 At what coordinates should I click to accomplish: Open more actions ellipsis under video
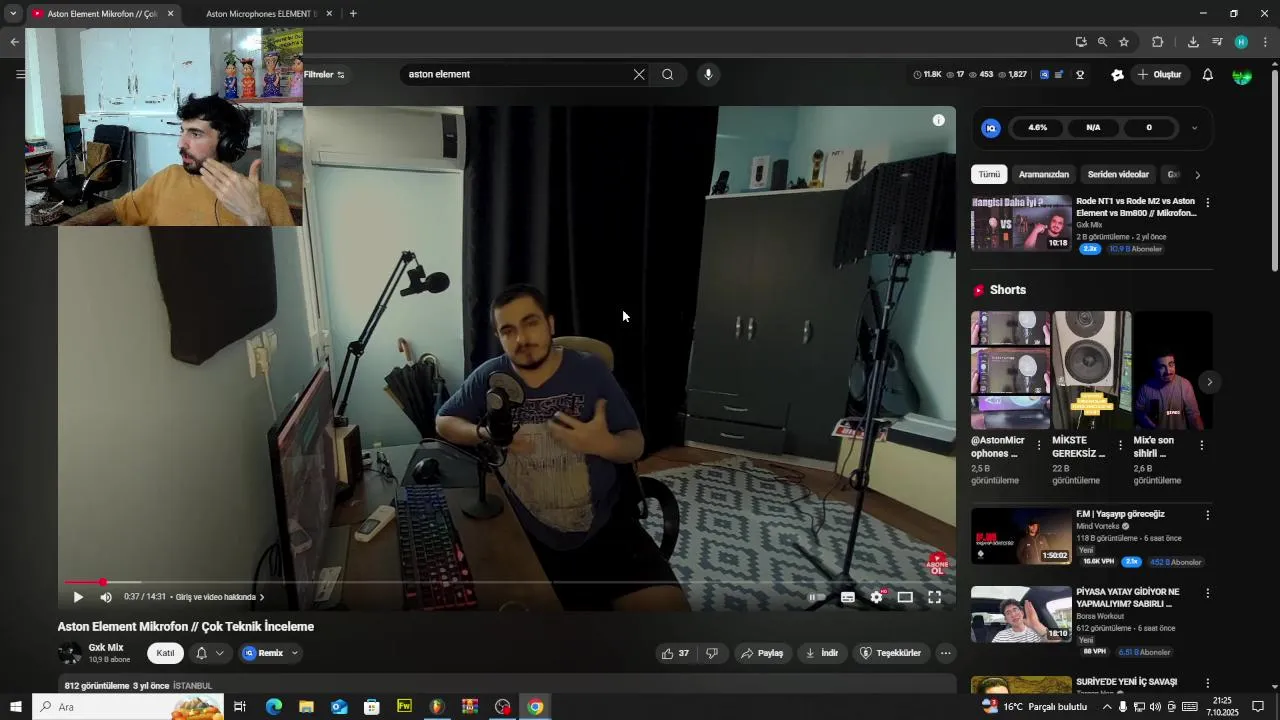point(945,653)
